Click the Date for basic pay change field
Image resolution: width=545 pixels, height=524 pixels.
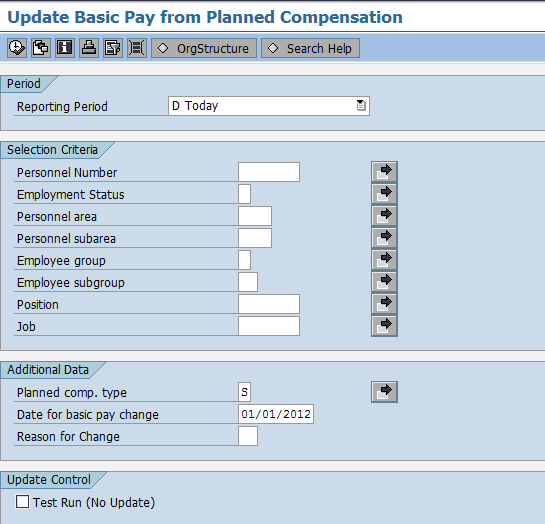pyautogui.click(x=276, y=414)
